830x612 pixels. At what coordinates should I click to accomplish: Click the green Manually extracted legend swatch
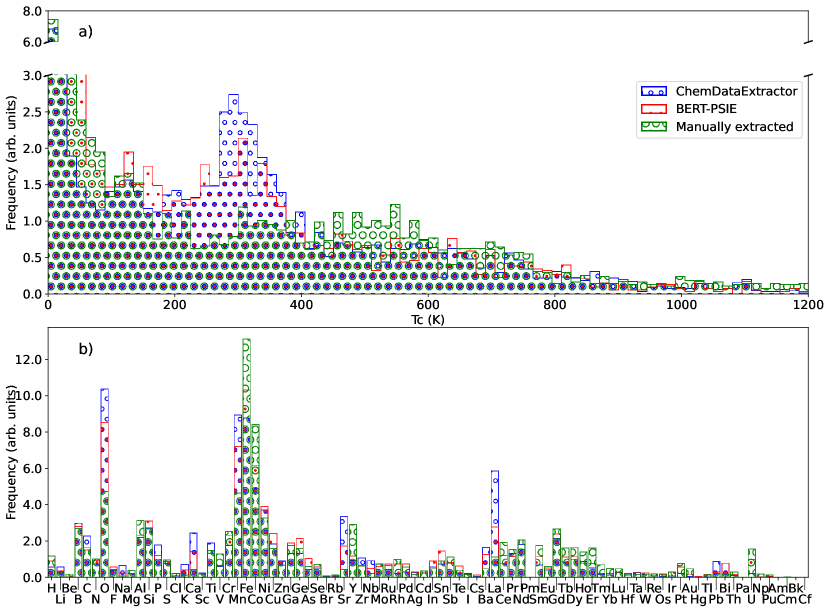coord(654,127)
